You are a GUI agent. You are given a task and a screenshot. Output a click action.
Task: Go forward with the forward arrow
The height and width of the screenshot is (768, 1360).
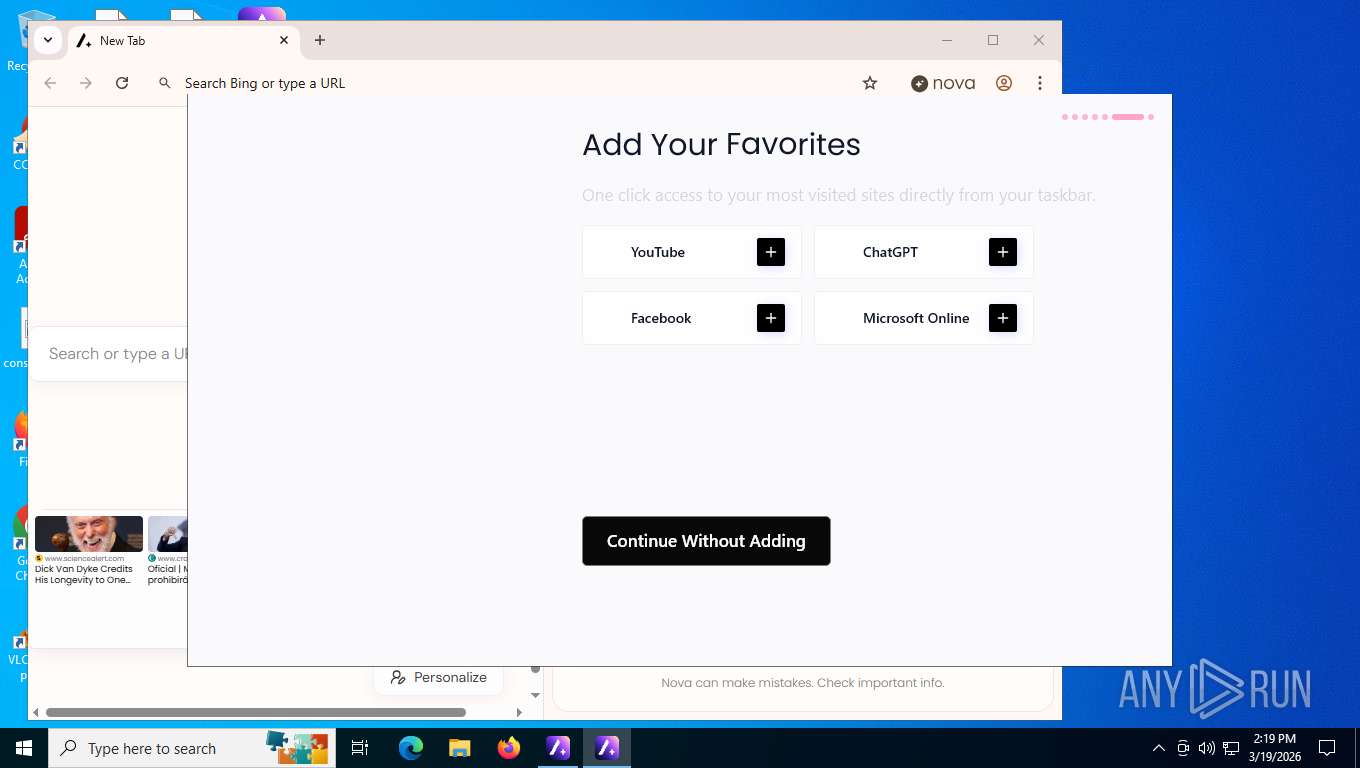(x=86, y=83)
